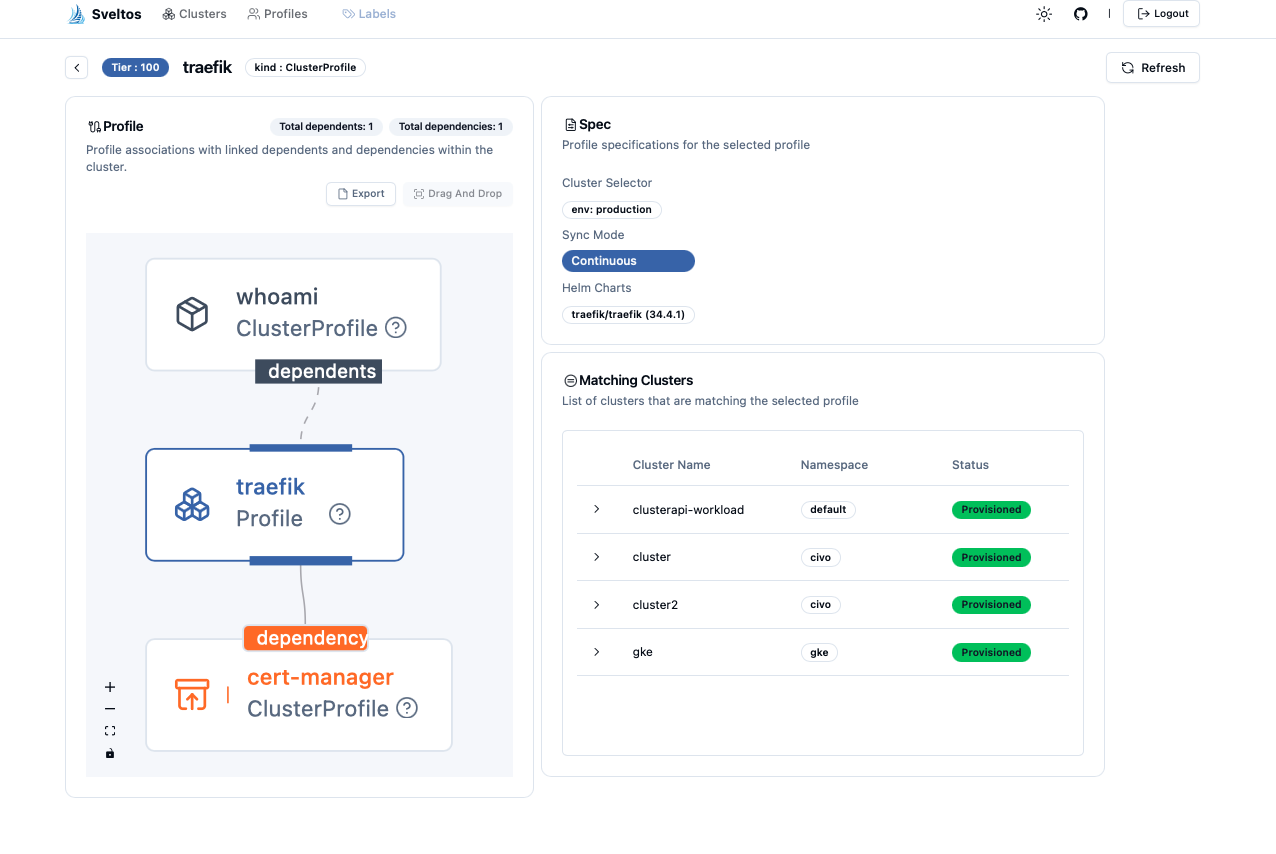
Task: Open the Clusters navigation tab
Action: (x=195, y=14)
